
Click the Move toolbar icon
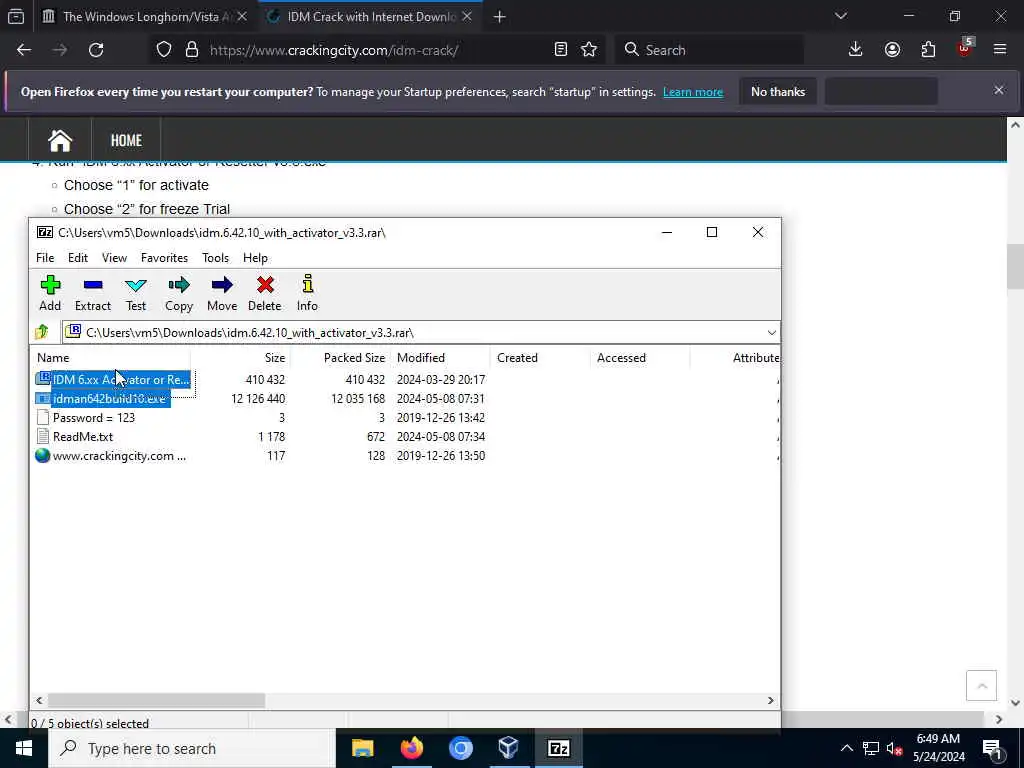click(222, 293)
